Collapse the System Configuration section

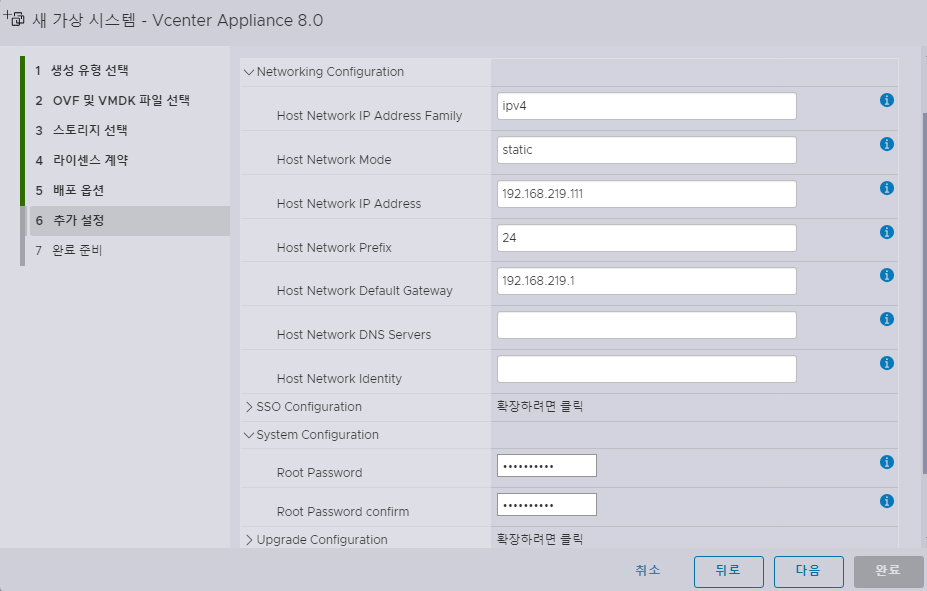(x=249, y=435)
